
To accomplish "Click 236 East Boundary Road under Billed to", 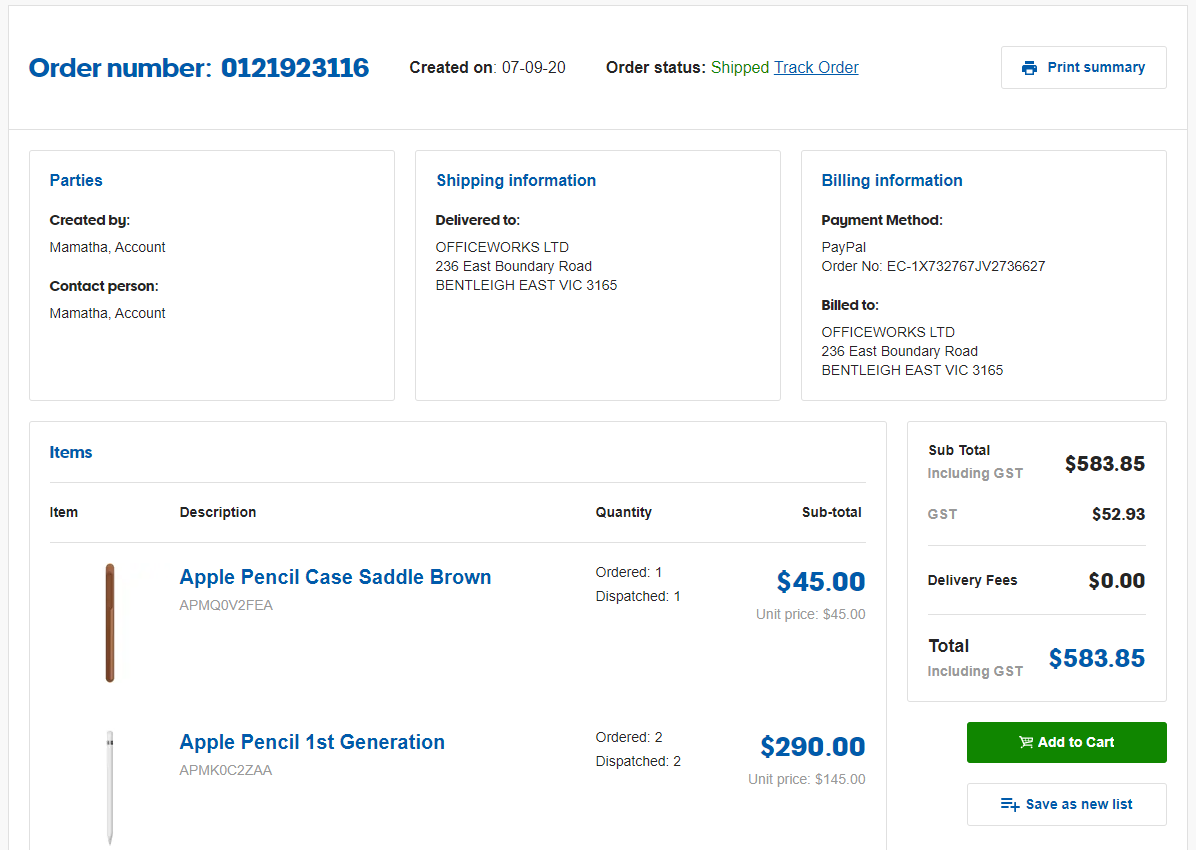I will coord(899,351).
